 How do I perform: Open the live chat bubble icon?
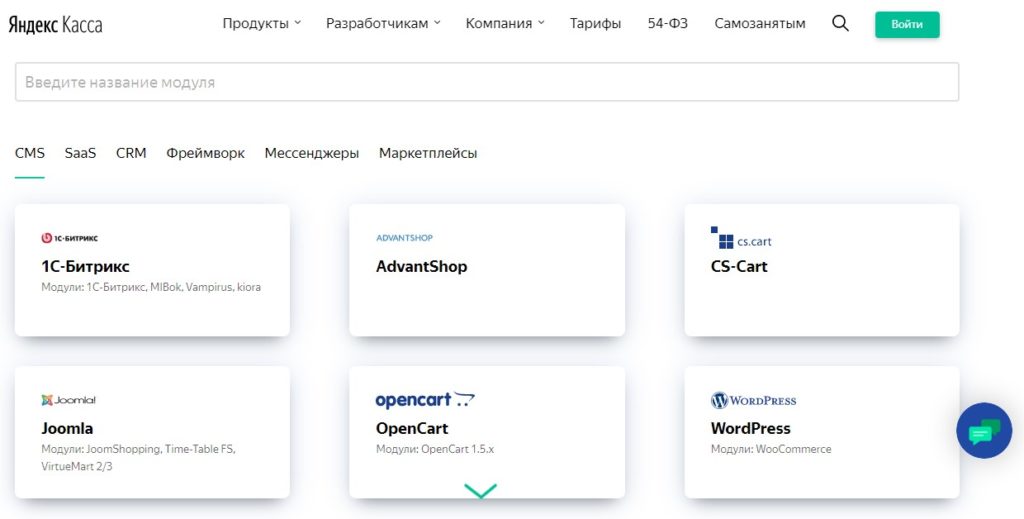[984, 430]
